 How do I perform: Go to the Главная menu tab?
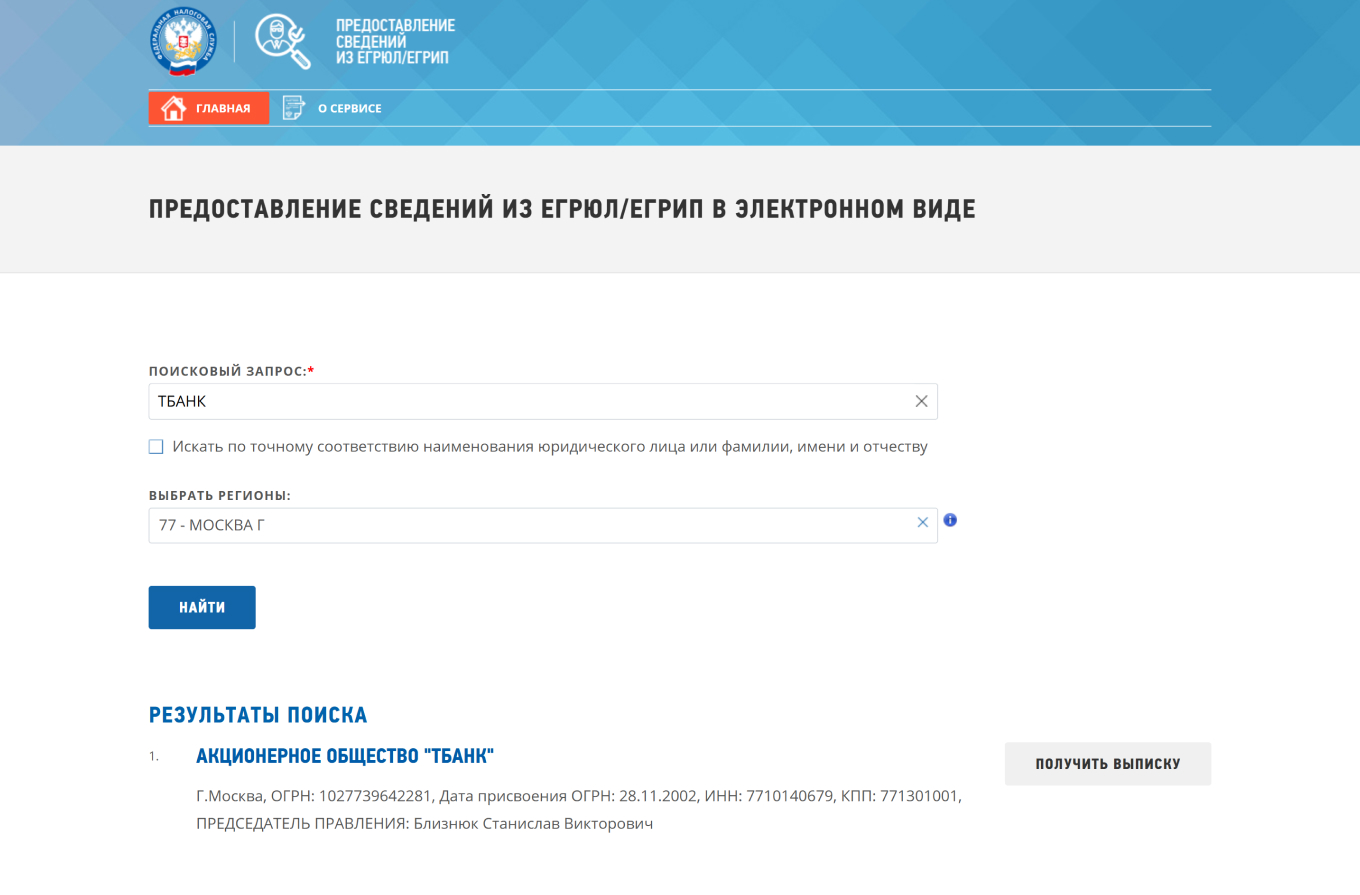point(209,108)
